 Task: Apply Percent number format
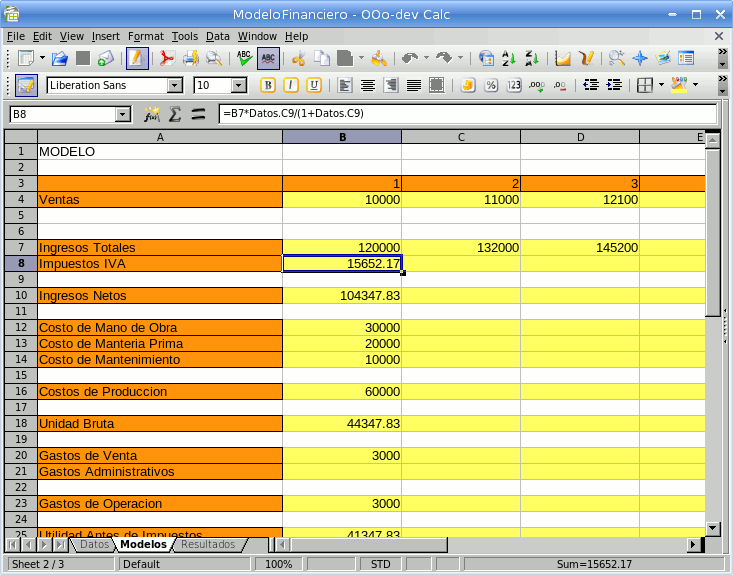coord(491,86)
